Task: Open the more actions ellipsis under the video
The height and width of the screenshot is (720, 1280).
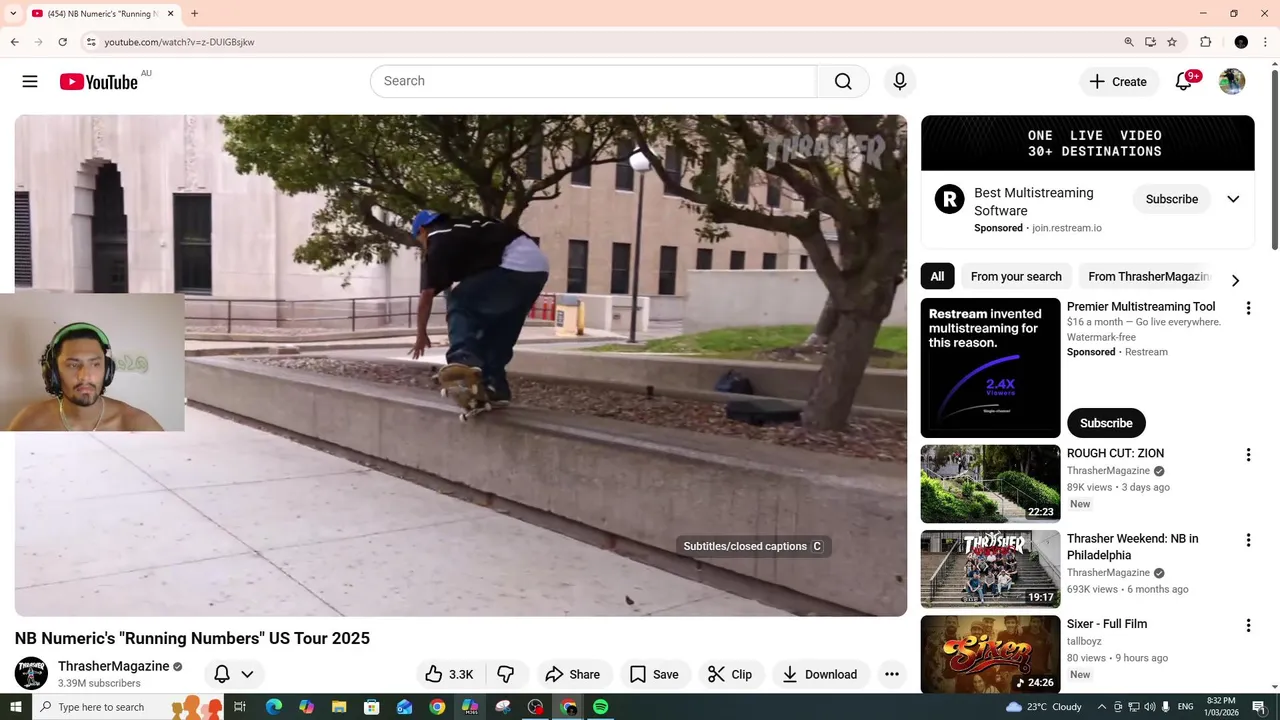Action: tap(892, 674)
